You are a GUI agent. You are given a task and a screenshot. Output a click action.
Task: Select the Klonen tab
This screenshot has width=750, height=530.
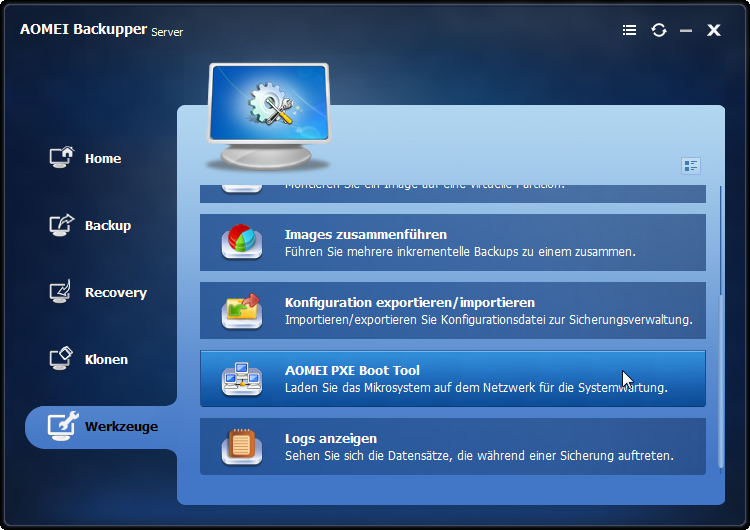point(100,359)
